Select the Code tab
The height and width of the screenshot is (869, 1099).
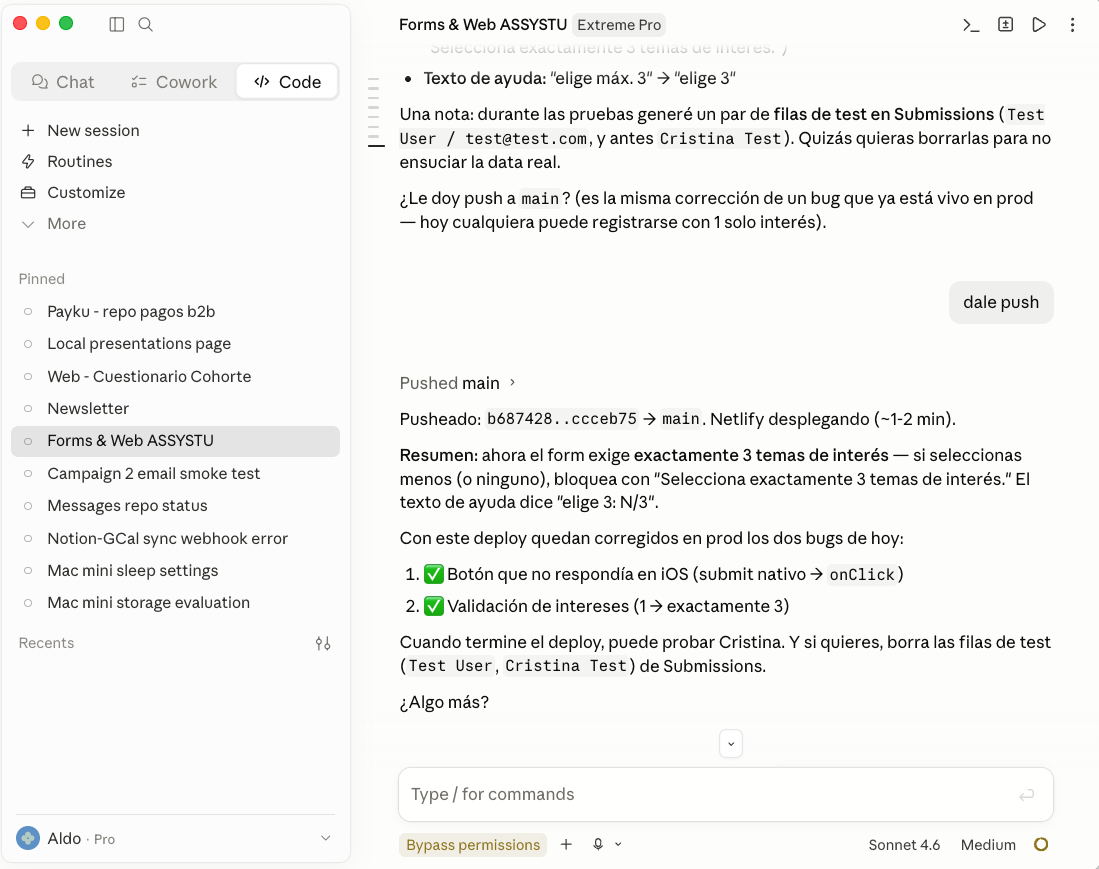[x=287, y=82]
